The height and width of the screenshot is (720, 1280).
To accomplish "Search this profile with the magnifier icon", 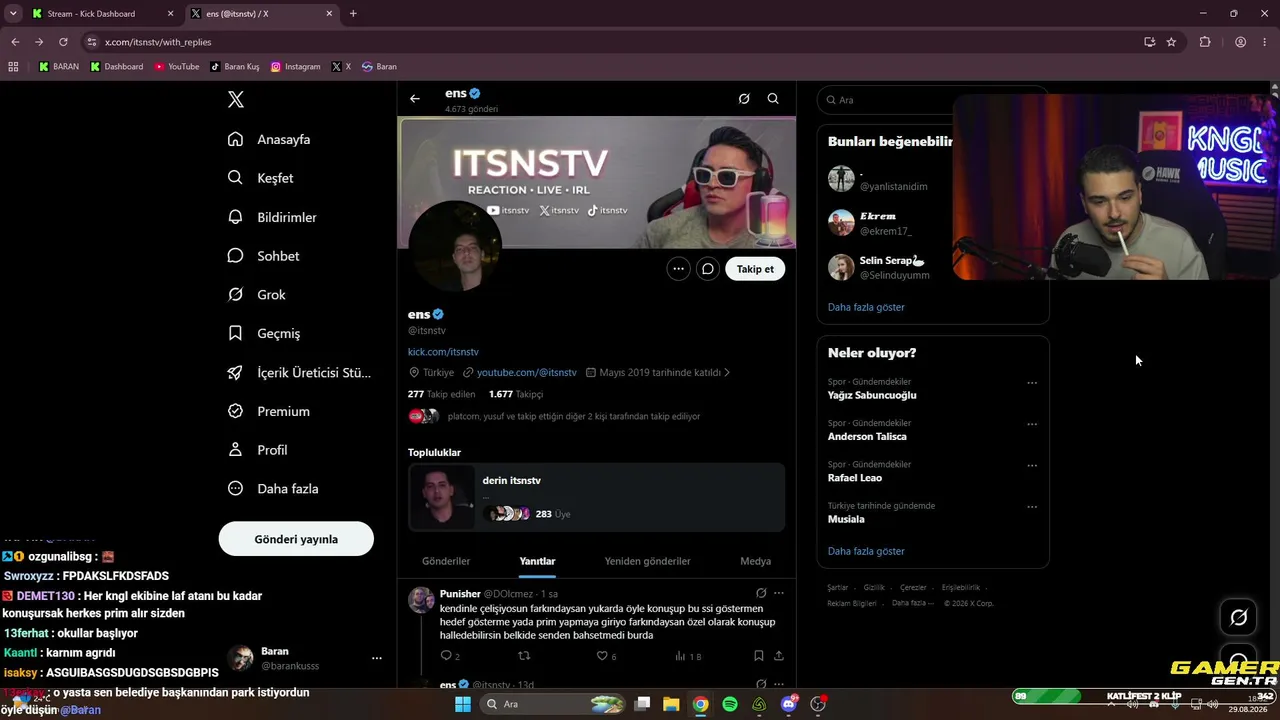I will coord(773,99).
